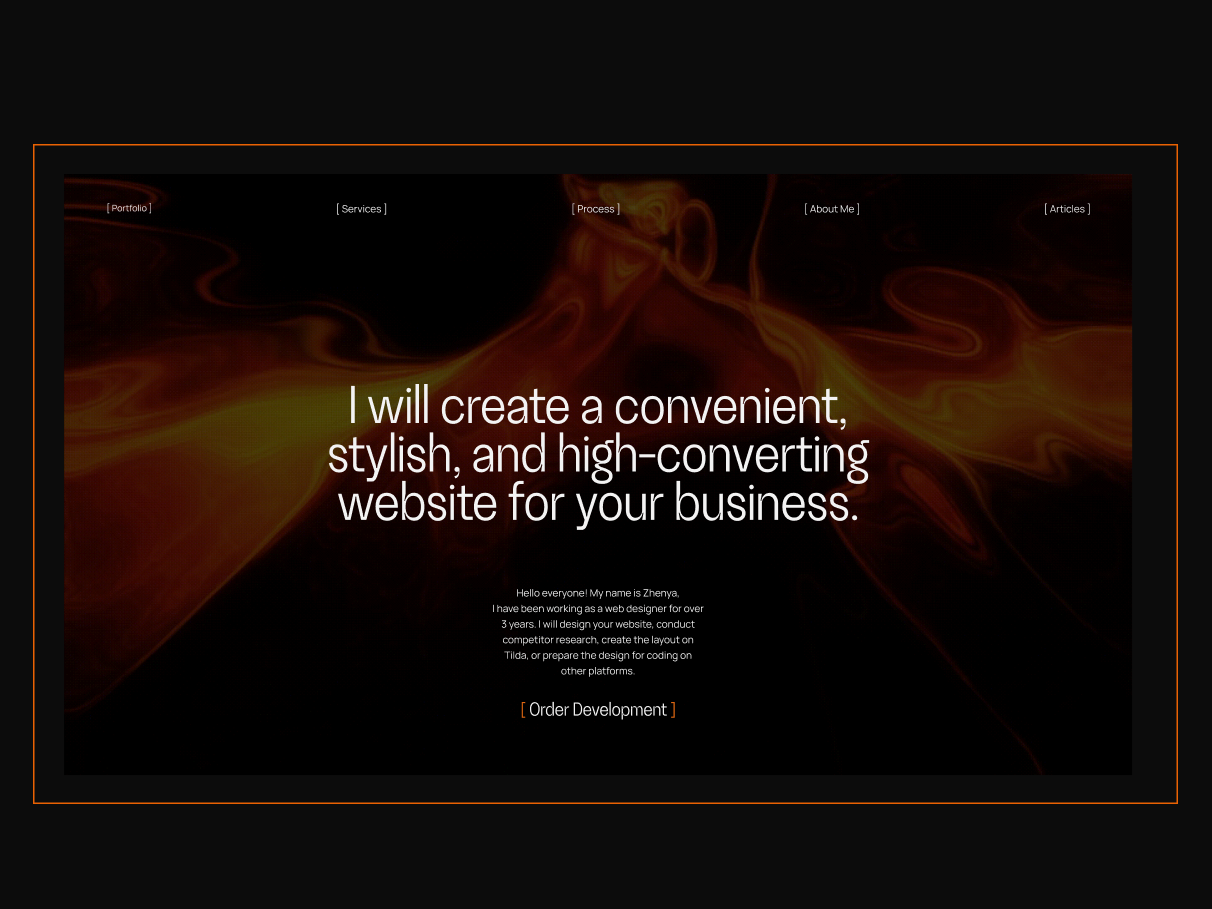Open the Portfolio navigation link
1212x909 pixels.
[x=129, y=208]
